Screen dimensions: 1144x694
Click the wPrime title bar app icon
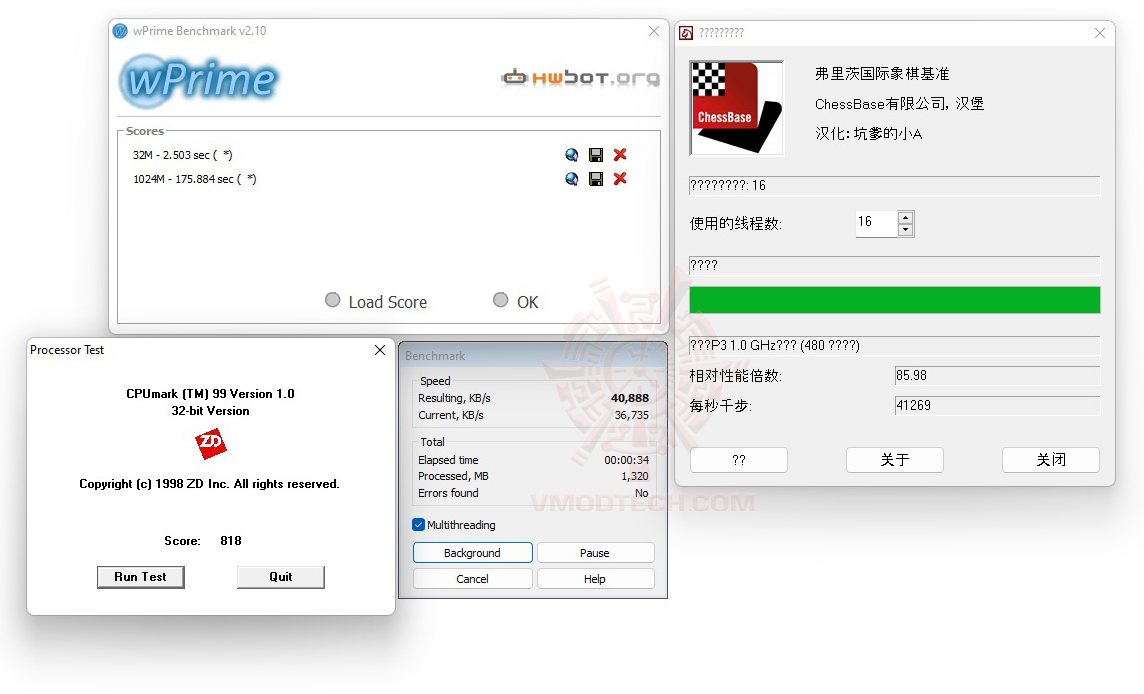[x=120, y=31]
